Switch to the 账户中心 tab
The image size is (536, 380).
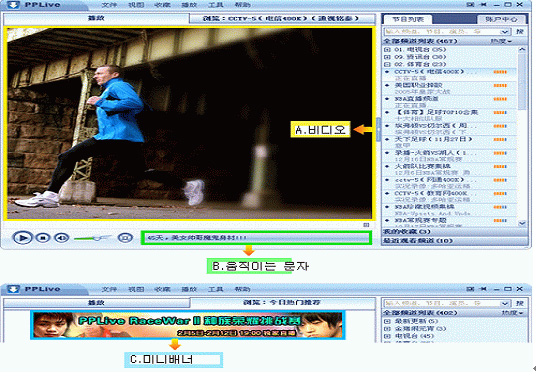(501, 19)
